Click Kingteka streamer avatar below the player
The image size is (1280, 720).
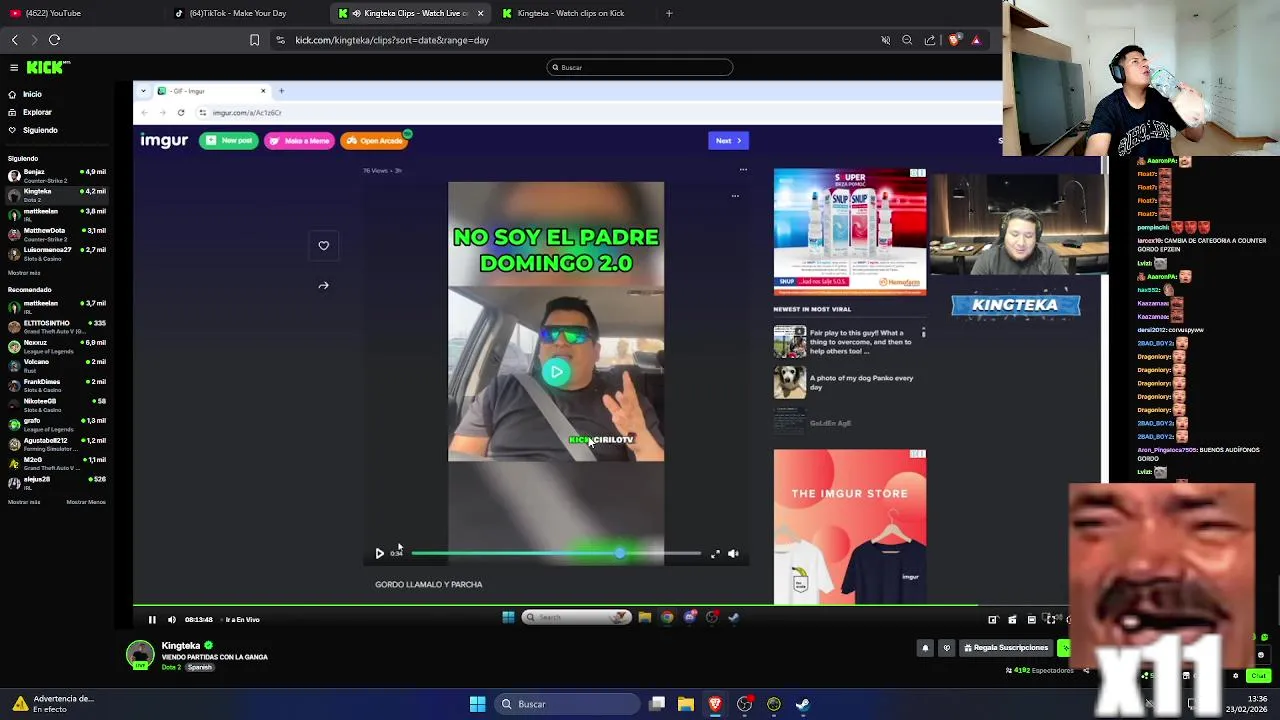[x=139, y=655]
